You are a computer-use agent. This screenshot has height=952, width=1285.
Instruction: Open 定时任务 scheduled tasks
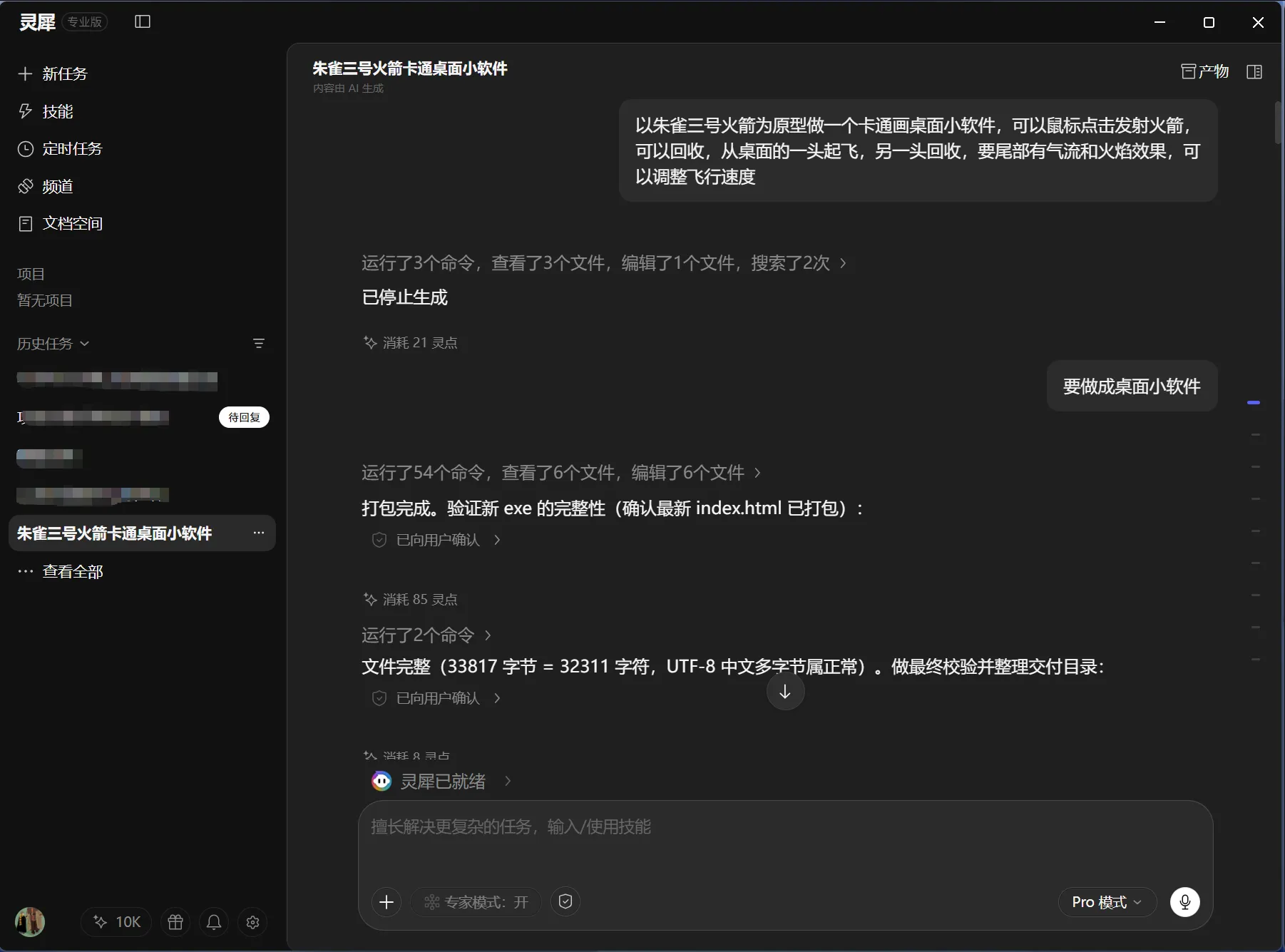pos(61,148)
